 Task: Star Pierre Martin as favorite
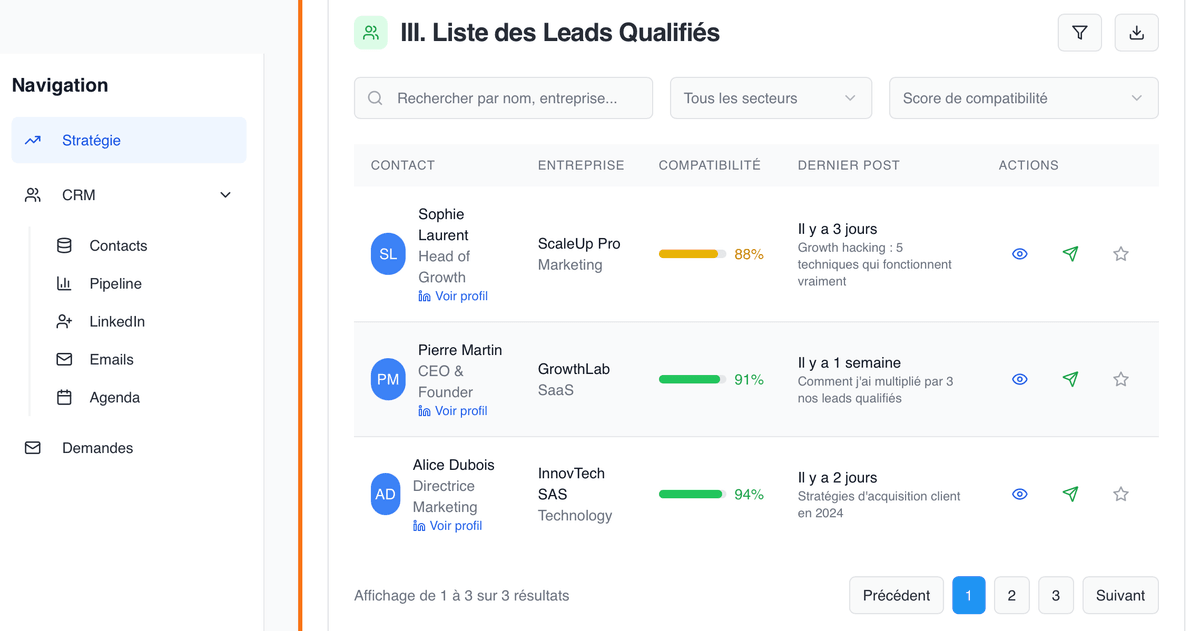point(1121,379)
